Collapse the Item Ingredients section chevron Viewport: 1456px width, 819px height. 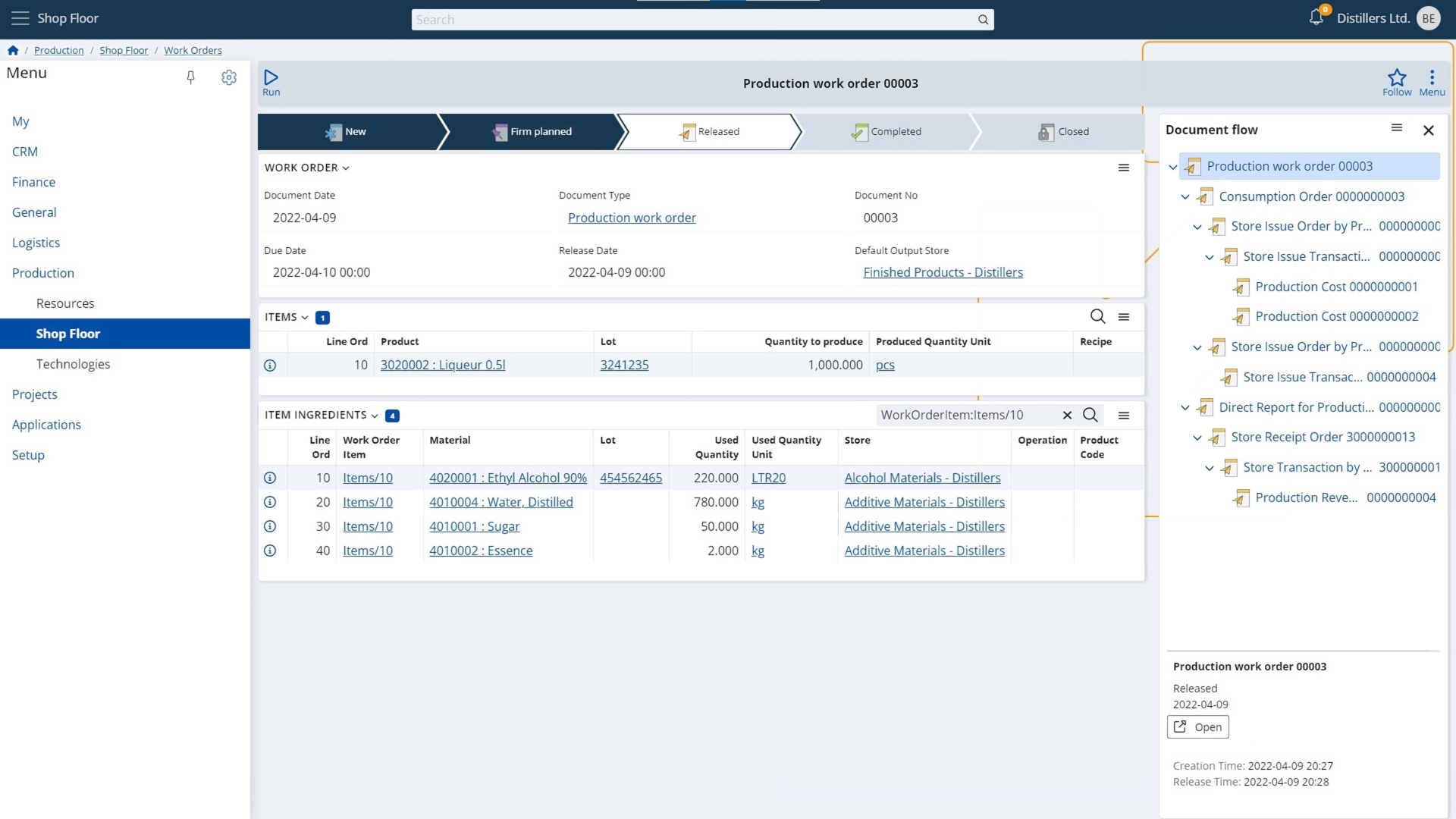click(373, 416)
